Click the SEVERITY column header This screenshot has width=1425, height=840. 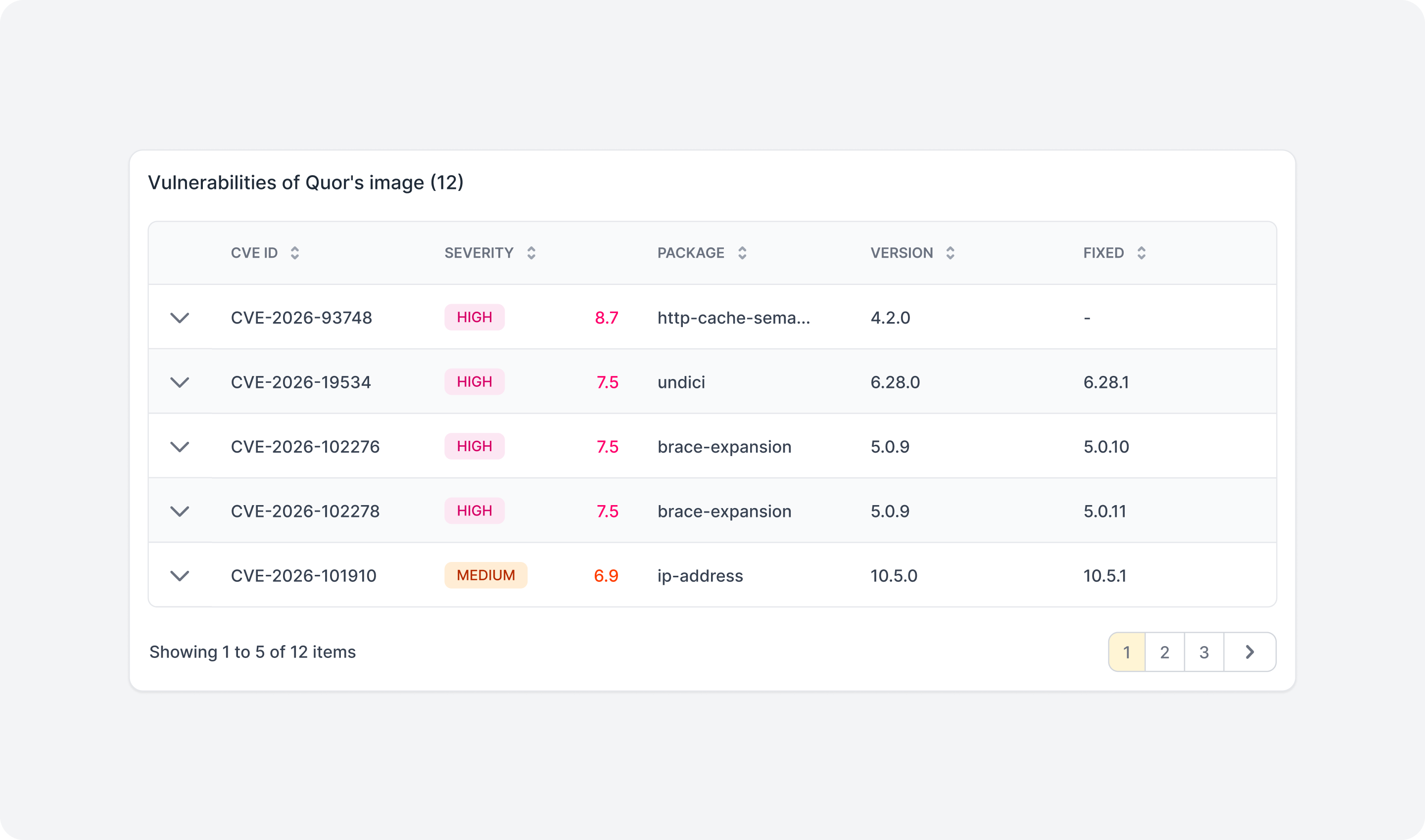(x=479, y=253)
